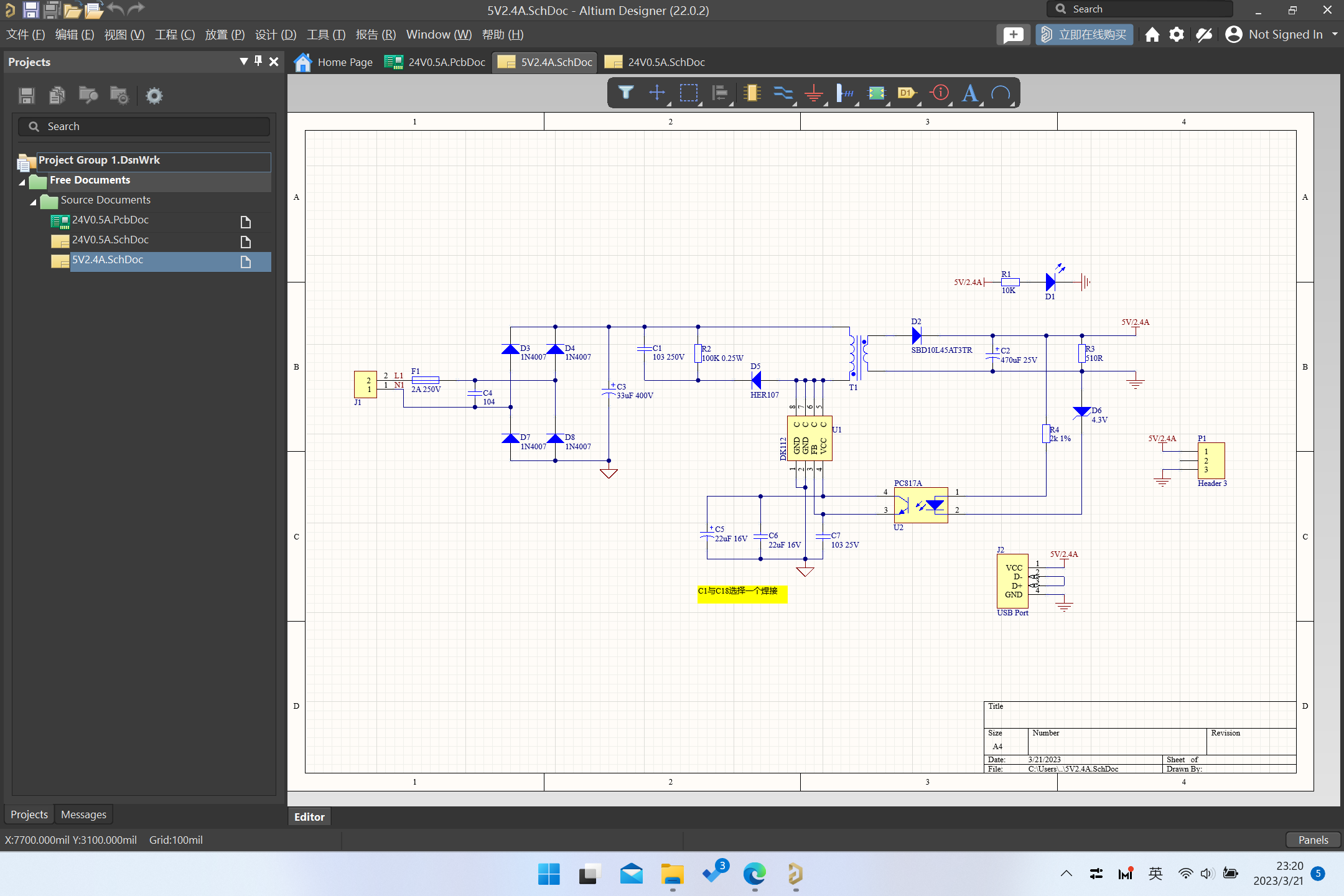Click the Panels button
The width and height of the screenshot is (1344, 896).
(x=1313, y=840)
